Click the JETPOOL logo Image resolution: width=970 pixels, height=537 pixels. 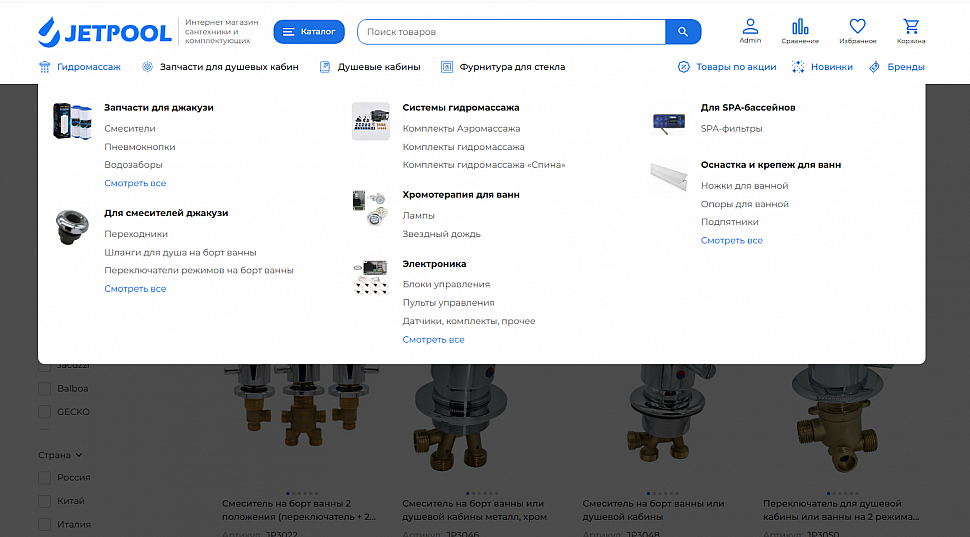point(105,32)
